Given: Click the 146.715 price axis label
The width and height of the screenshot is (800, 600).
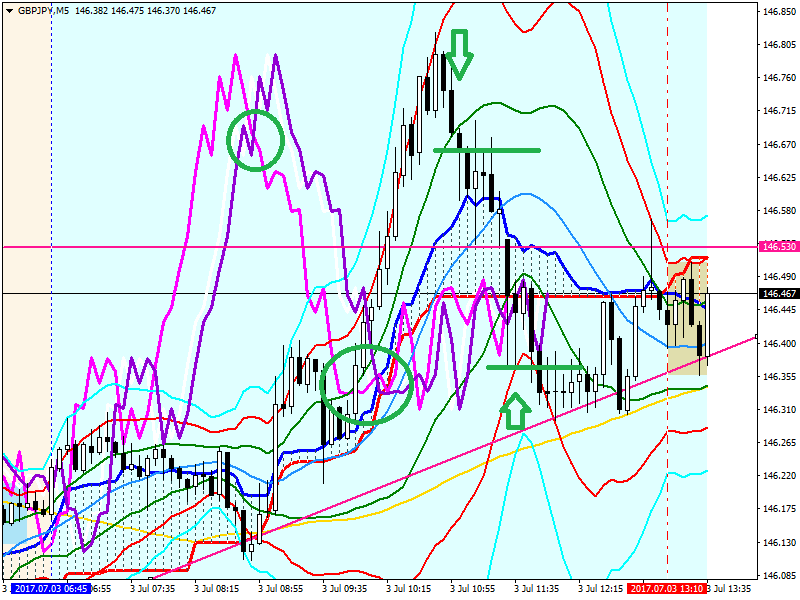Looking at the screenshot, I should click(779, 111).
